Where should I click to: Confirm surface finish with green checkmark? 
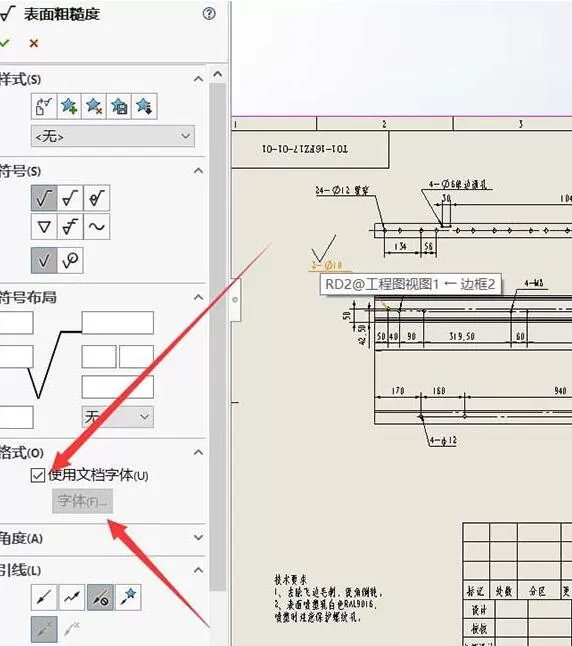(x=4, y=43)
